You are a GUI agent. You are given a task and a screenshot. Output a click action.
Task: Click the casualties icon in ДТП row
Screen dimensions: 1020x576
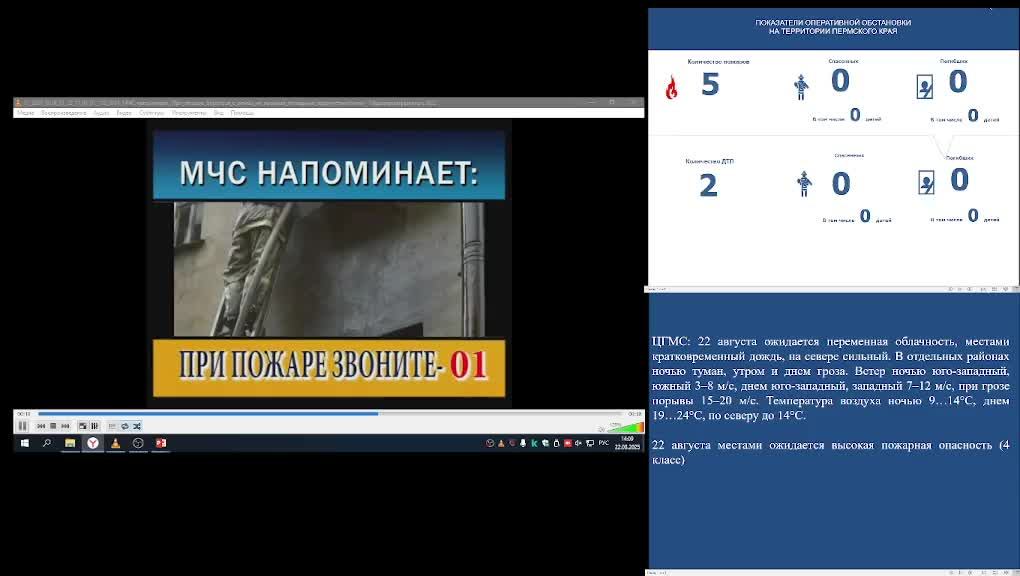[x=926, y=183]
